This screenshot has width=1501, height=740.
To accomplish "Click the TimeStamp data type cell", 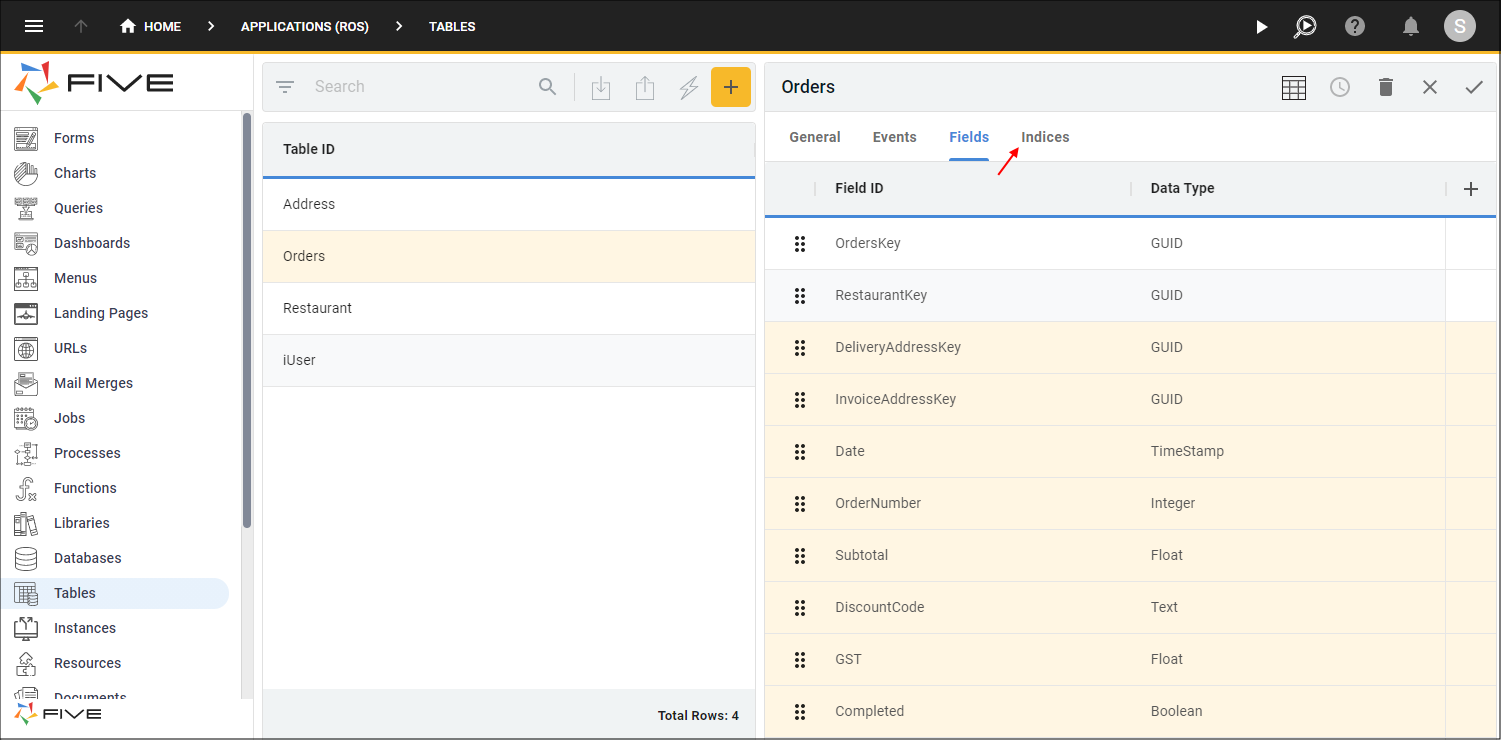I will [x=1187, y=451].
